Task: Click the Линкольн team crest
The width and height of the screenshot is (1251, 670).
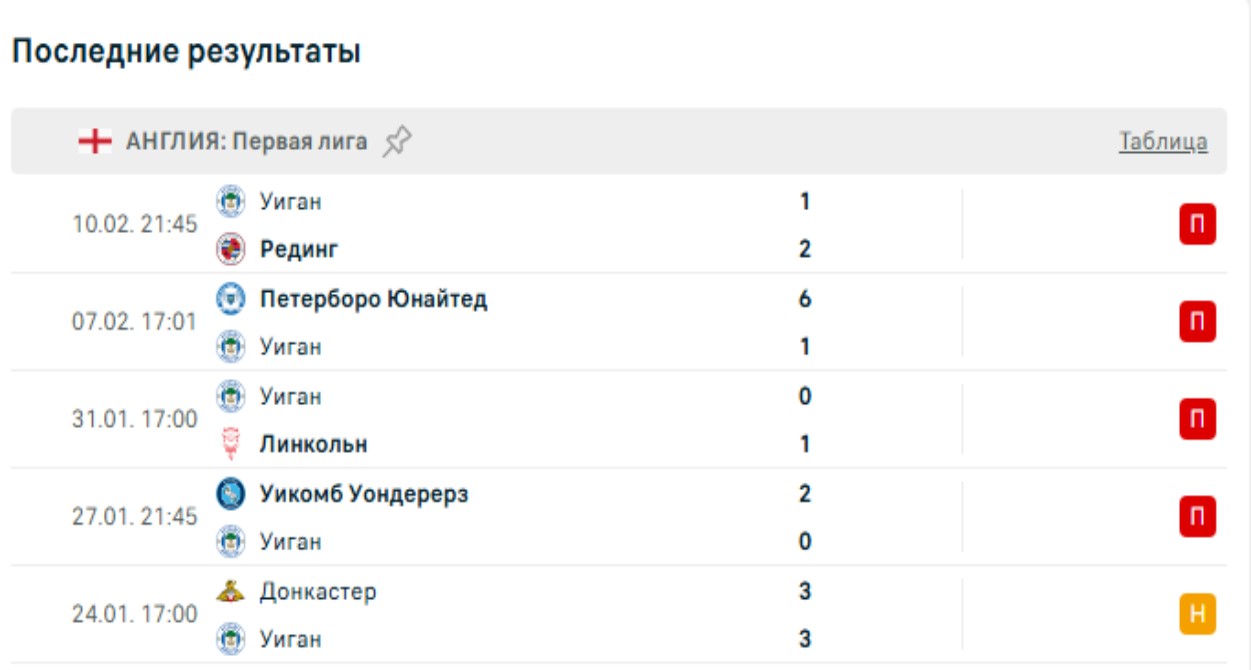Action: click(x=231, y=444)
